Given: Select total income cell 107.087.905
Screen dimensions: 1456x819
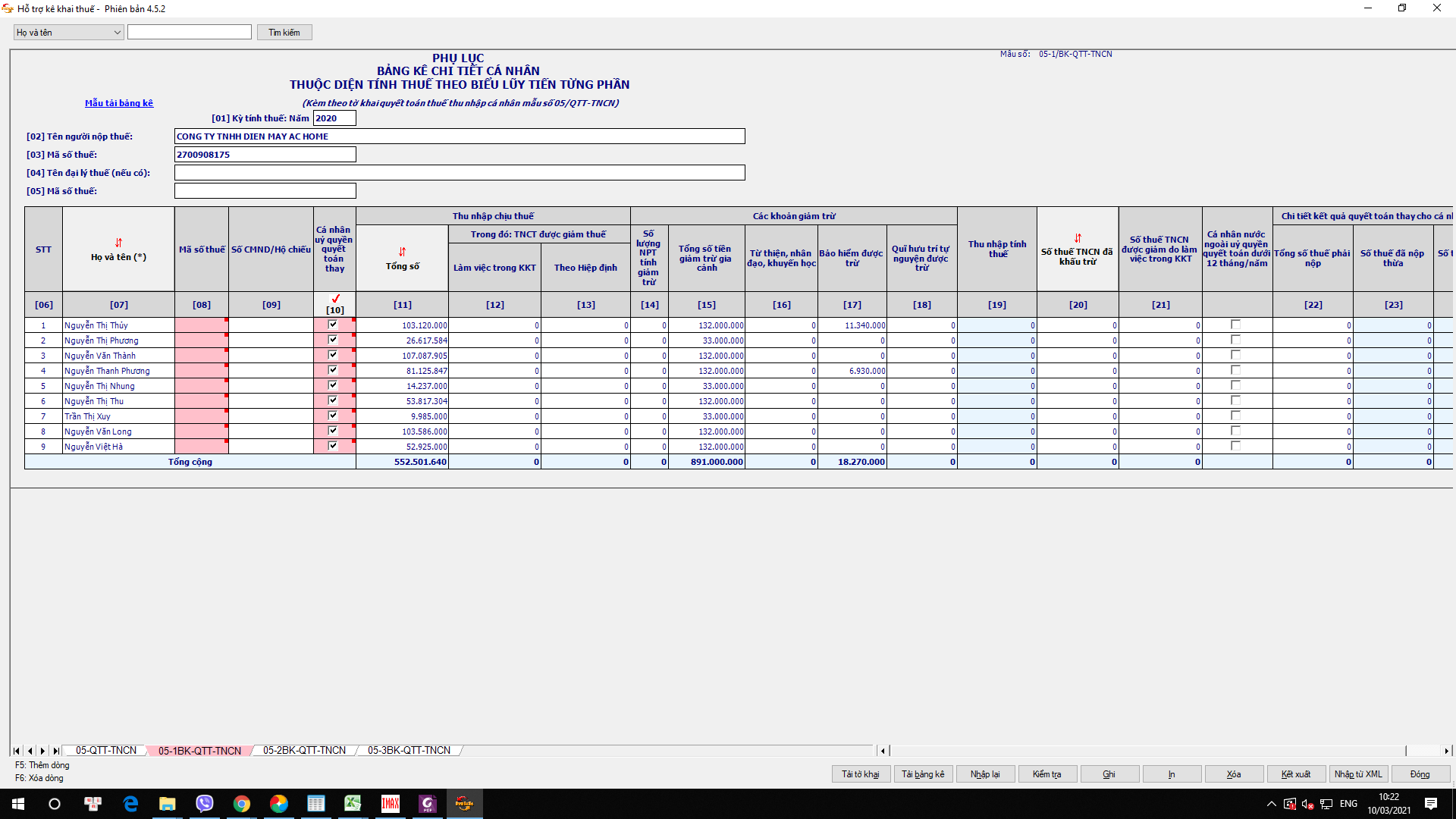Looking at the screenshot, I should click(403, 356).
